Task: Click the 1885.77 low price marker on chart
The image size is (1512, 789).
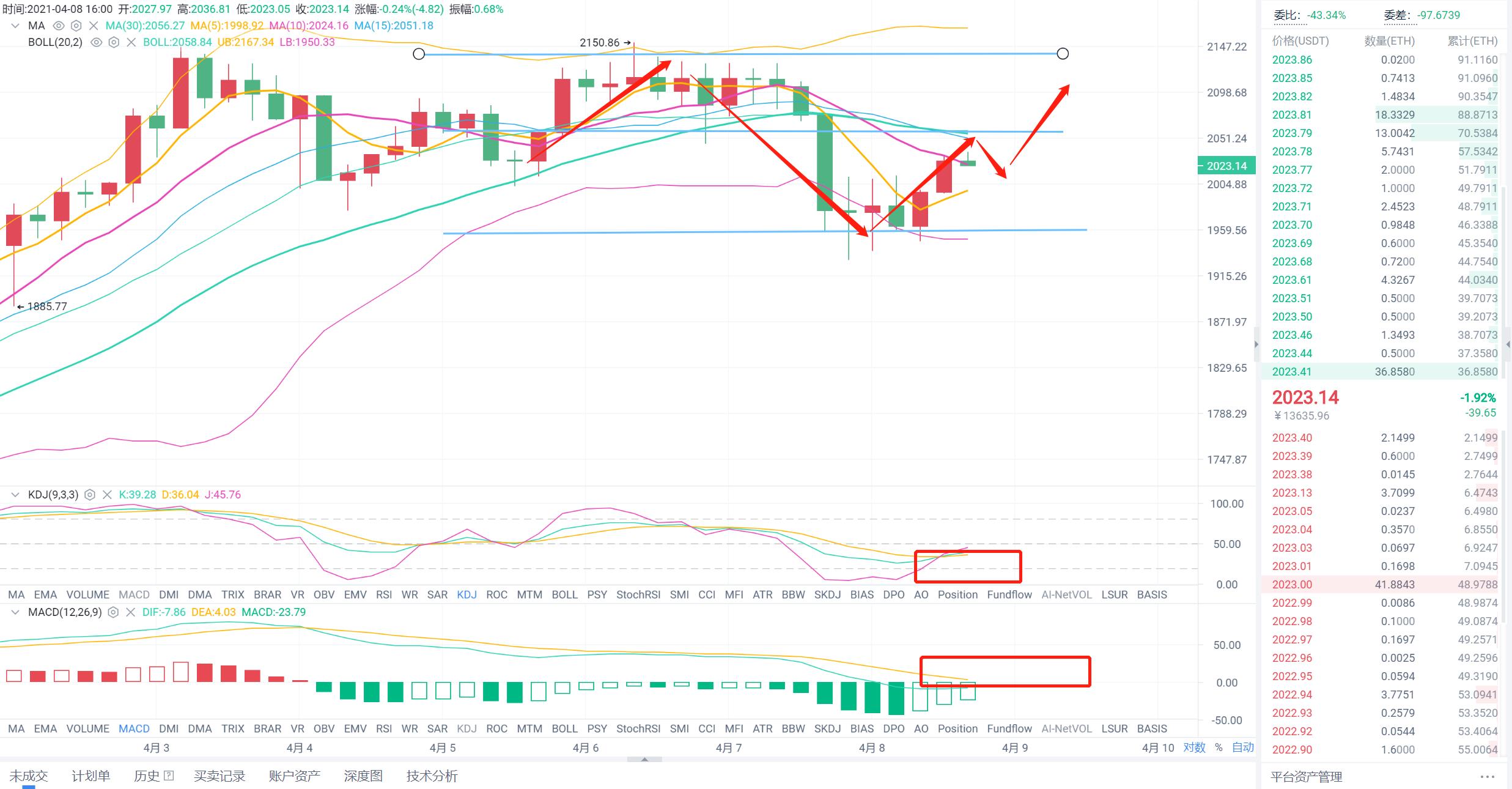Action: [x=42, y=306]
